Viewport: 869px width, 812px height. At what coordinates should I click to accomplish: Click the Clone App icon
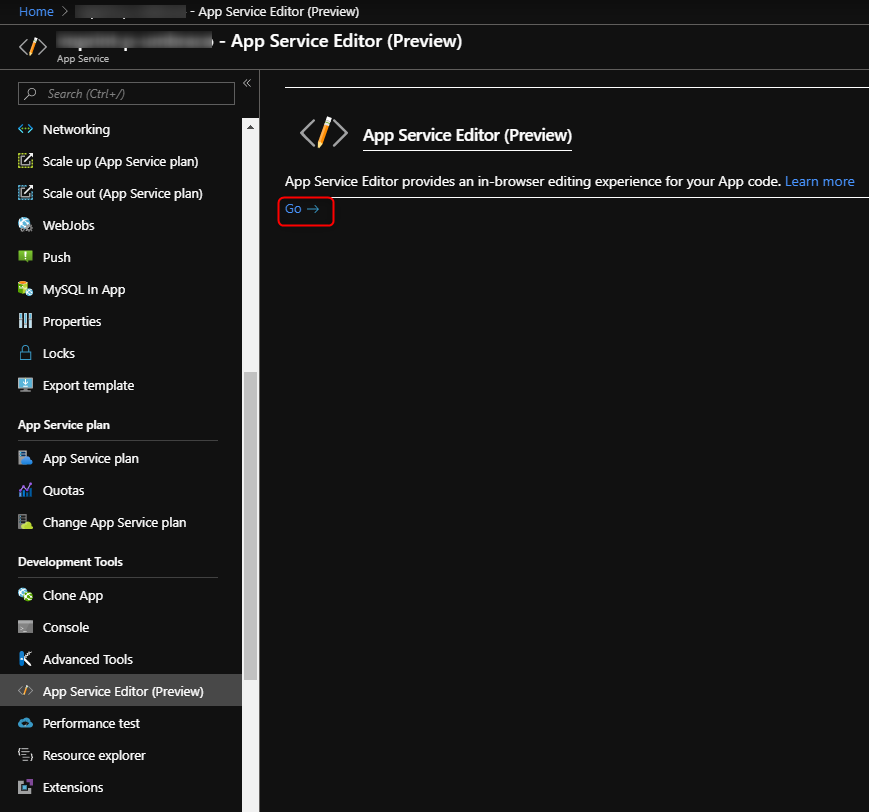click(26, 595)
